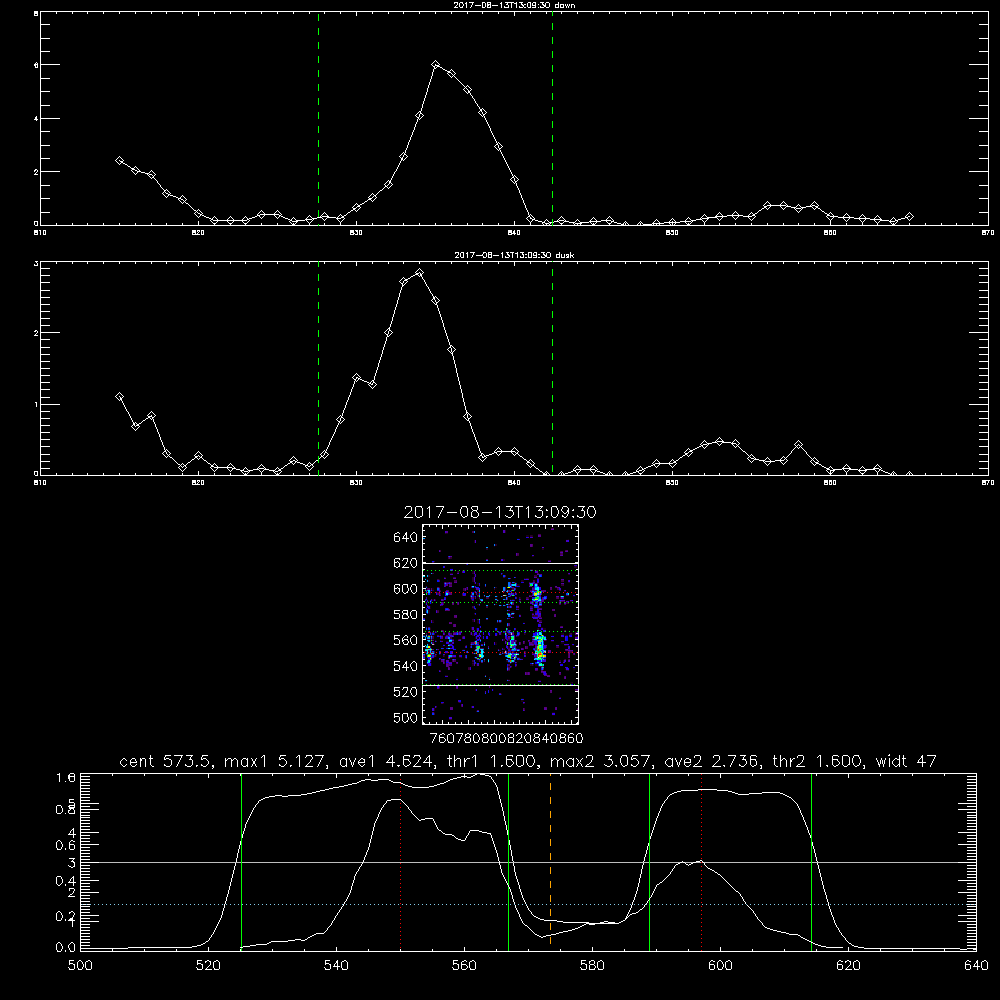Select the 'thr2 1.600' value
Screen dimensions: 1000x1000
[816, 761]
